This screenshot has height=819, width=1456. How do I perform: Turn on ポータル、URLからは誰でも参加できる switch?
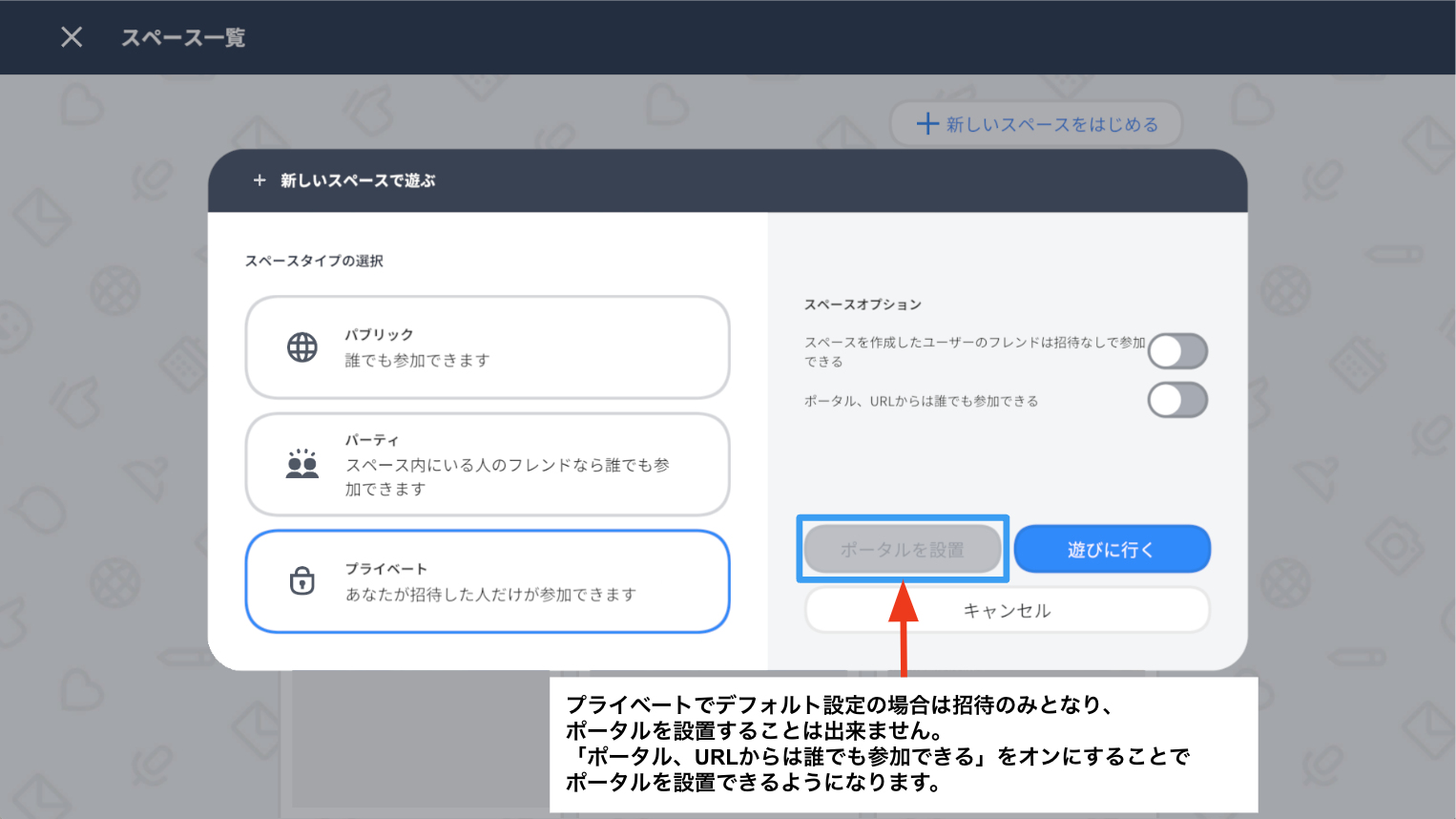[1177, 401]
